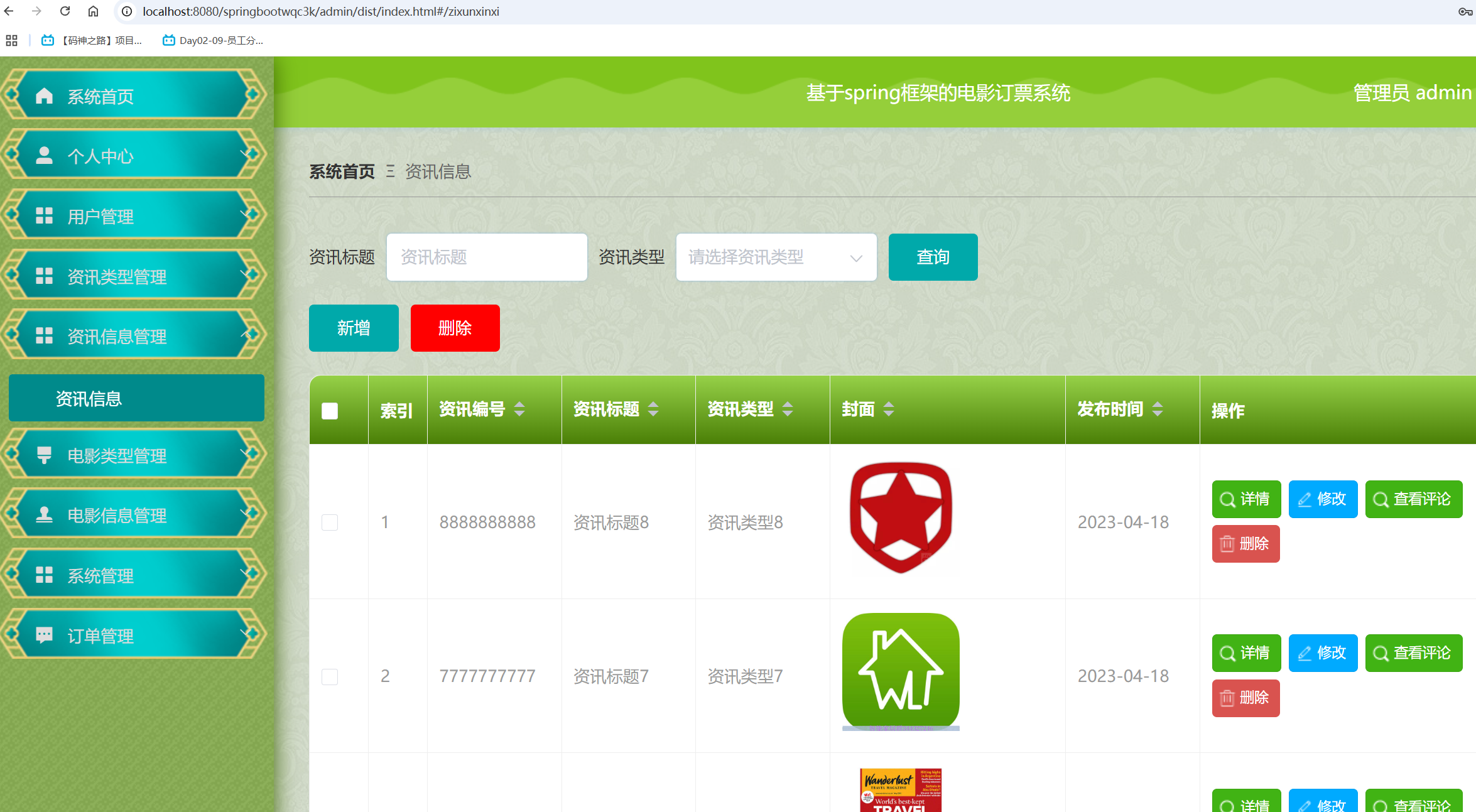The height and width of the screenshot is (812, 1476).
Task: View site info icon beside the URL
Action: (127, 11)
